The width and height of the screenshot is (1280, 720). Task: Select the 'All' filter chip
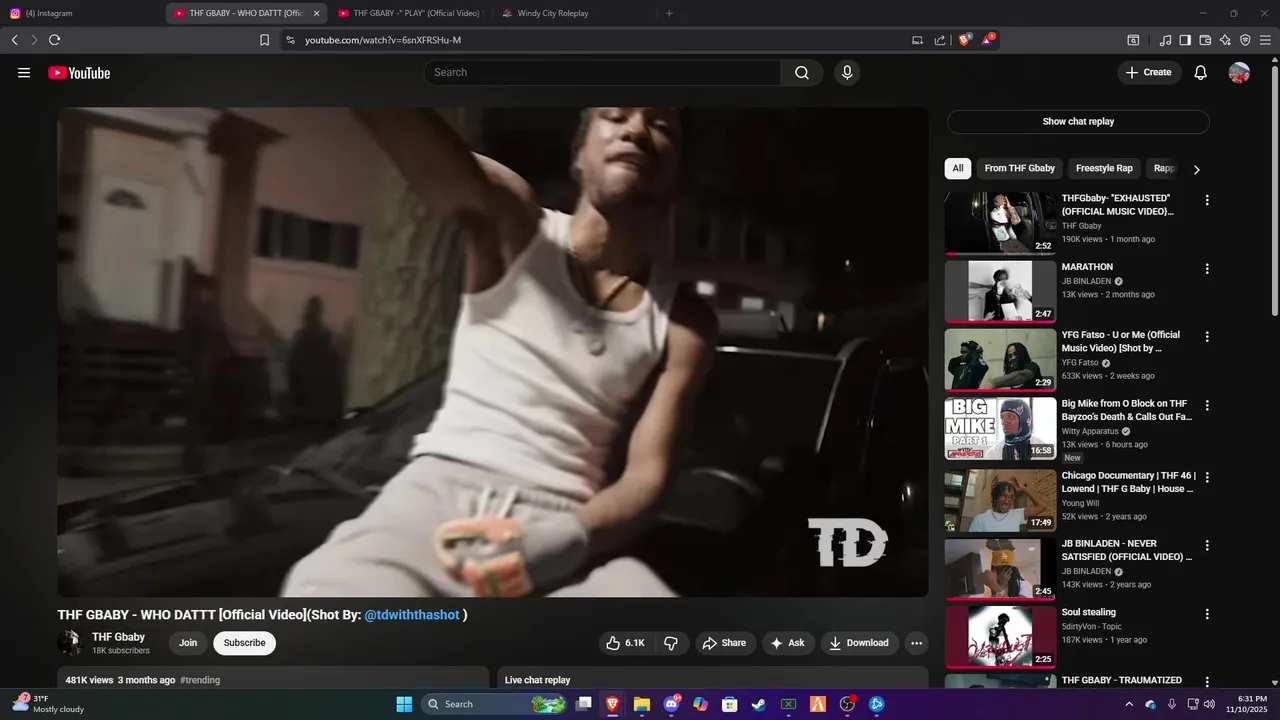tap(958, 168)
